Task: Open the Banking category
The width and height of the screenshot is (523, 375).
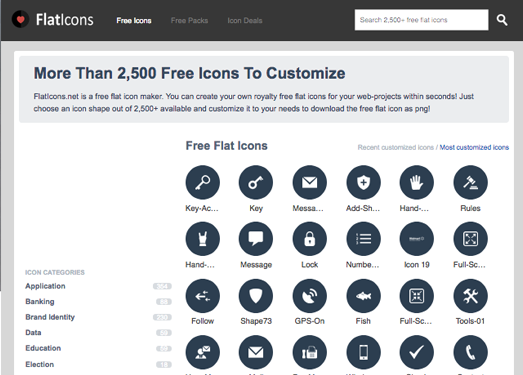Action: 40,301
